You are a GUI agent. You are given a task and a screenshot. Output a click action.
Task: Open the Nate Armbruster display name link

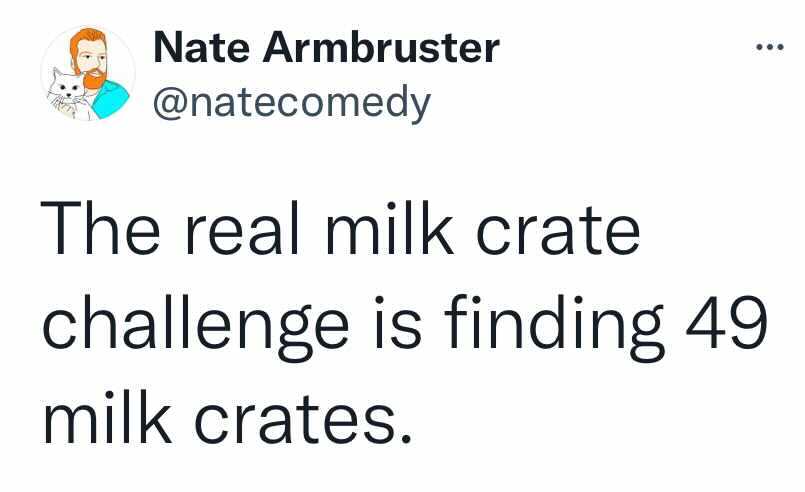[x=327, y=47]
